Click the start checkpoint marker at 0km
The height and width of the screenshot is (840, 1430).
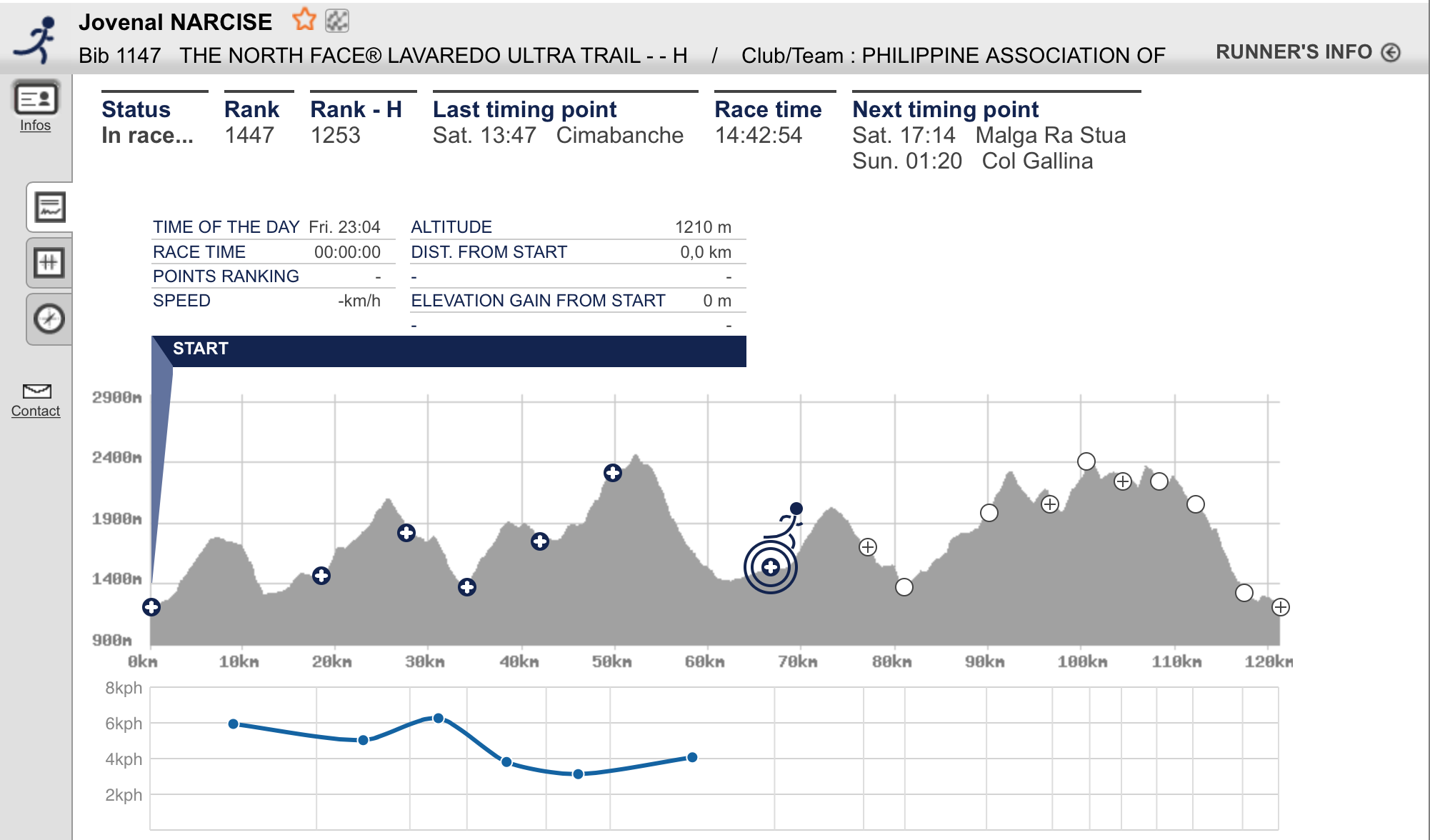151,607
